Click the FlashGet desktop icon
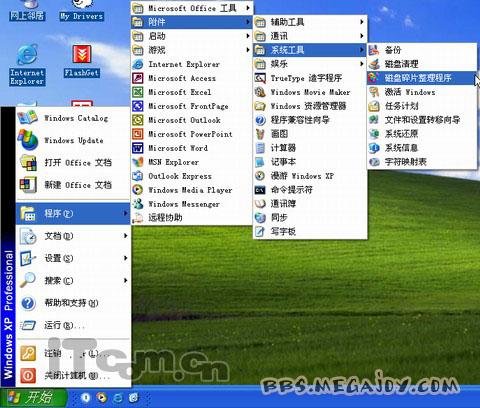 pyautogui.click(x=82, y=54)
